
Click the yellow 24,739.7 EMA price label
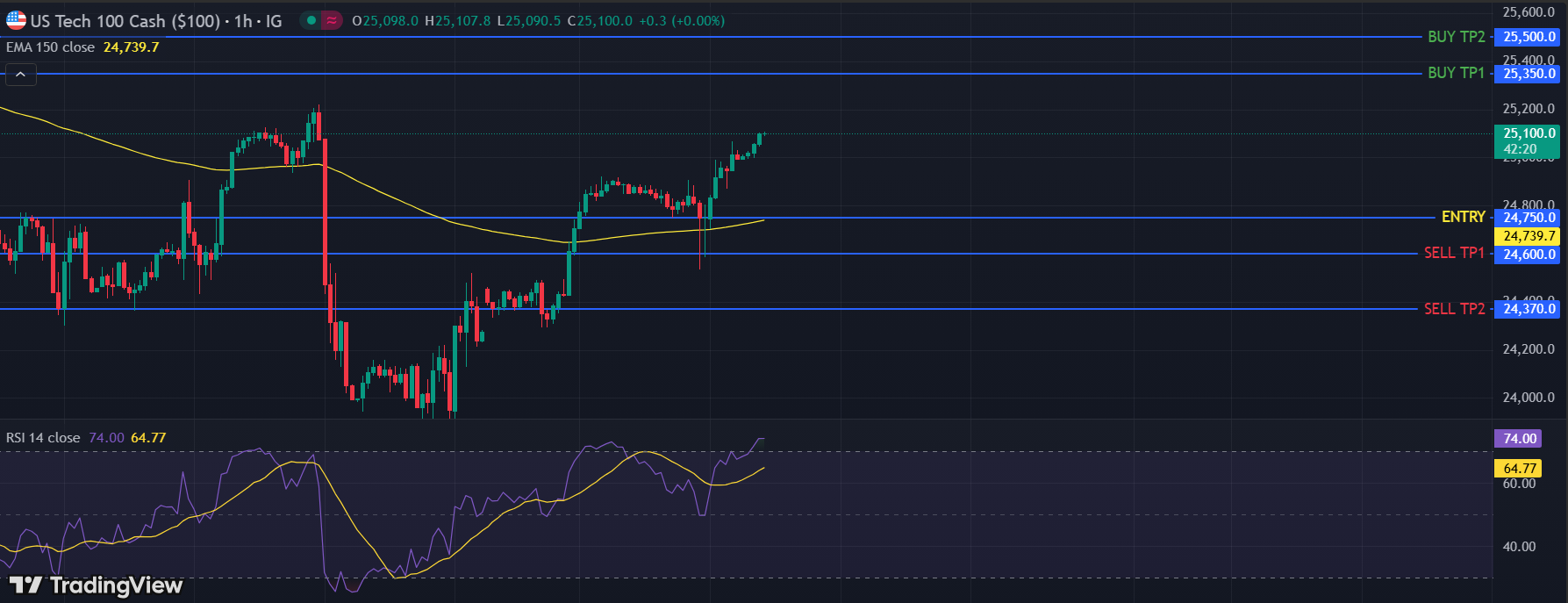tap(1529, 236)
